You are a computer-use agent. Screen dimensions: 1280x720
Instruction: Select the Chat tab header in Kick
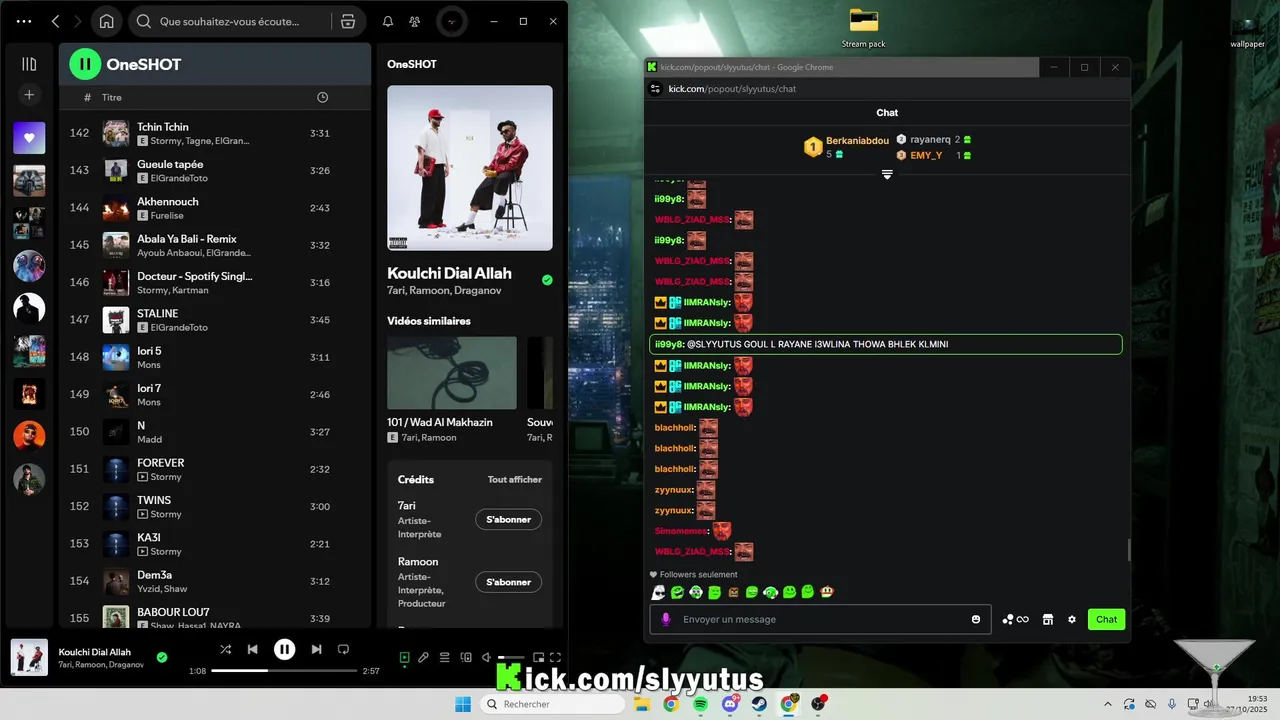887,113
